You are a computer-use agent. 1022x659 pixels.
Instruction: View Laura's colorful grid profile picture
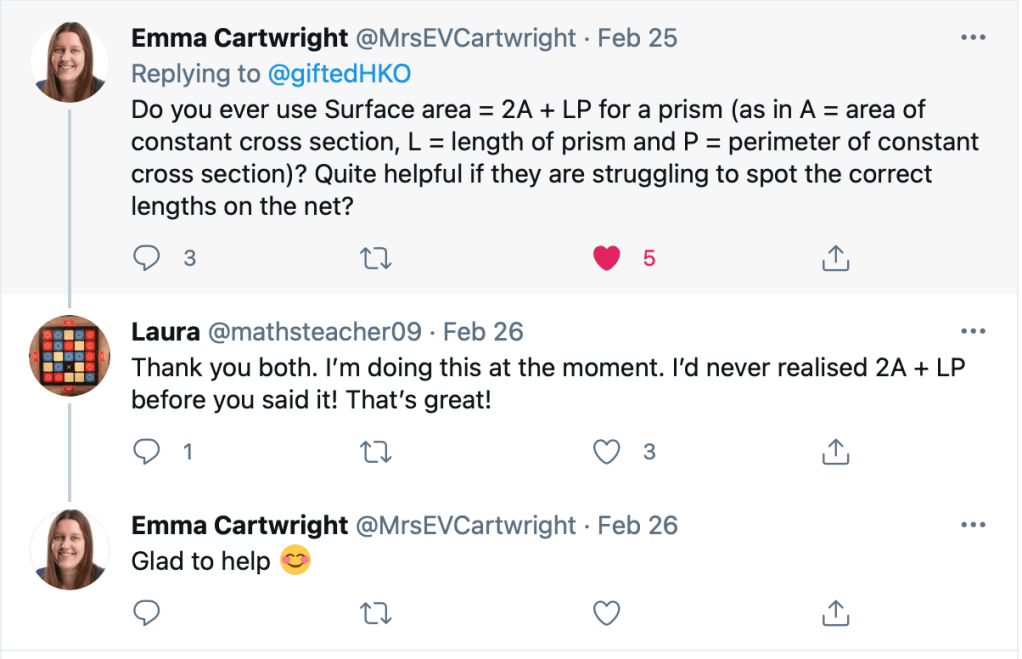coord(69,355)
